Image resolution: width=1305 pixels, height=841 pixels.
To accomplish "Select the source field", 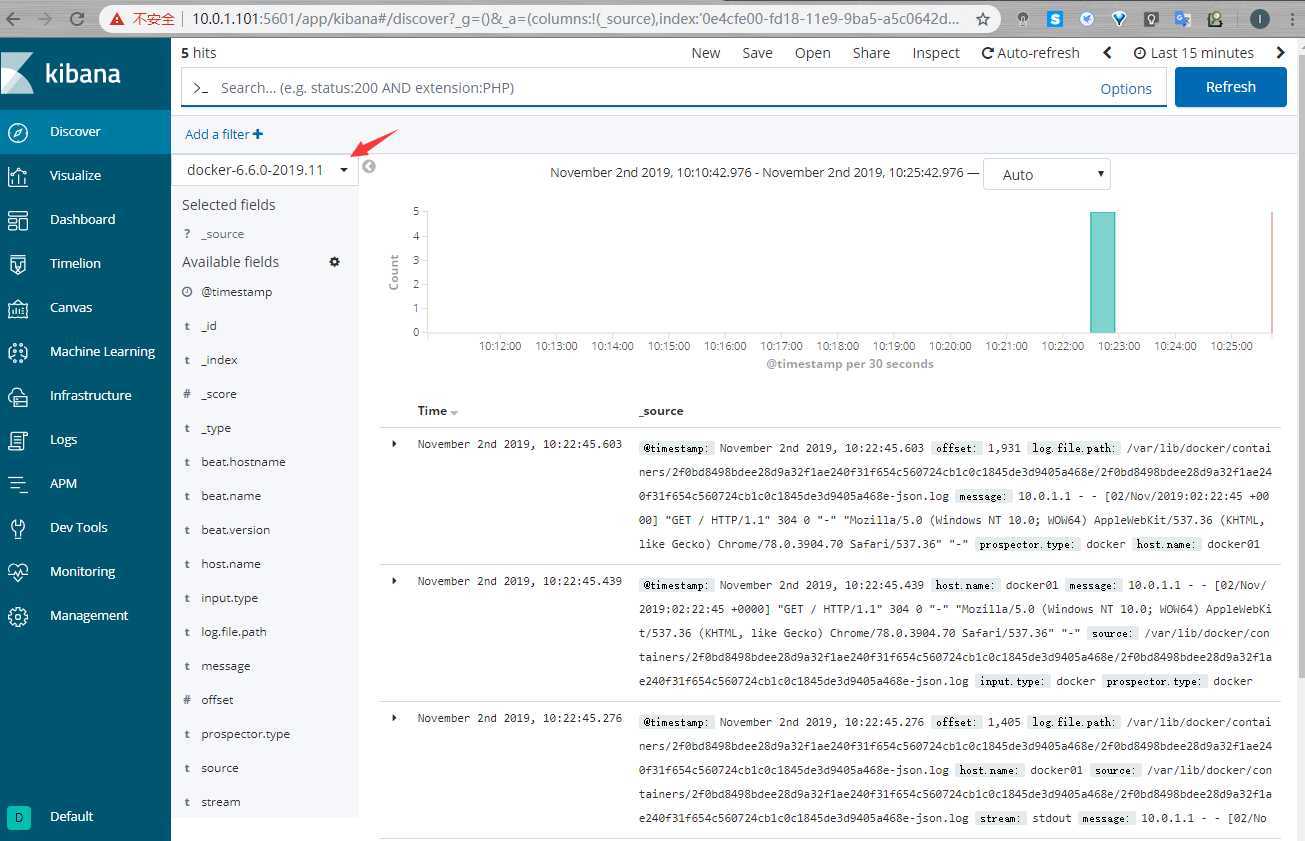I will 219,767.
